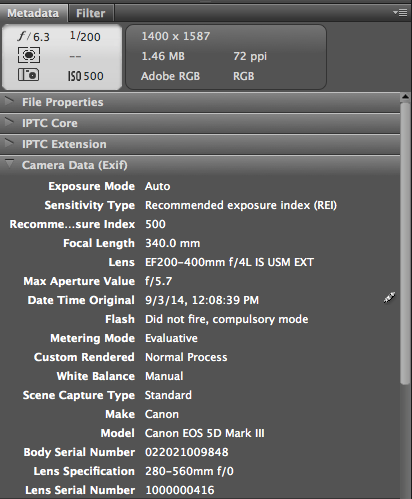Click the Model value Canon EOS 5D Mark III
The image size is (412, 499).
click(x=205, y=433)
